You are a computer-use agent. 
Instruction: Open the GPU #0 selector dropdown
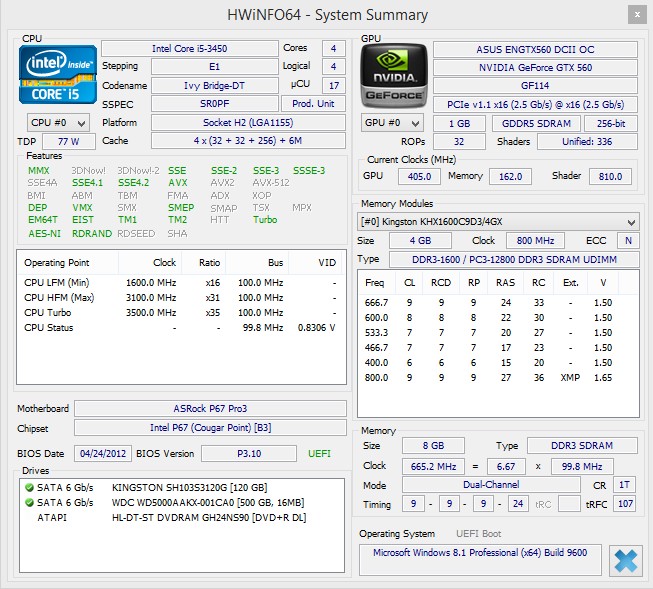click(392, 123)
